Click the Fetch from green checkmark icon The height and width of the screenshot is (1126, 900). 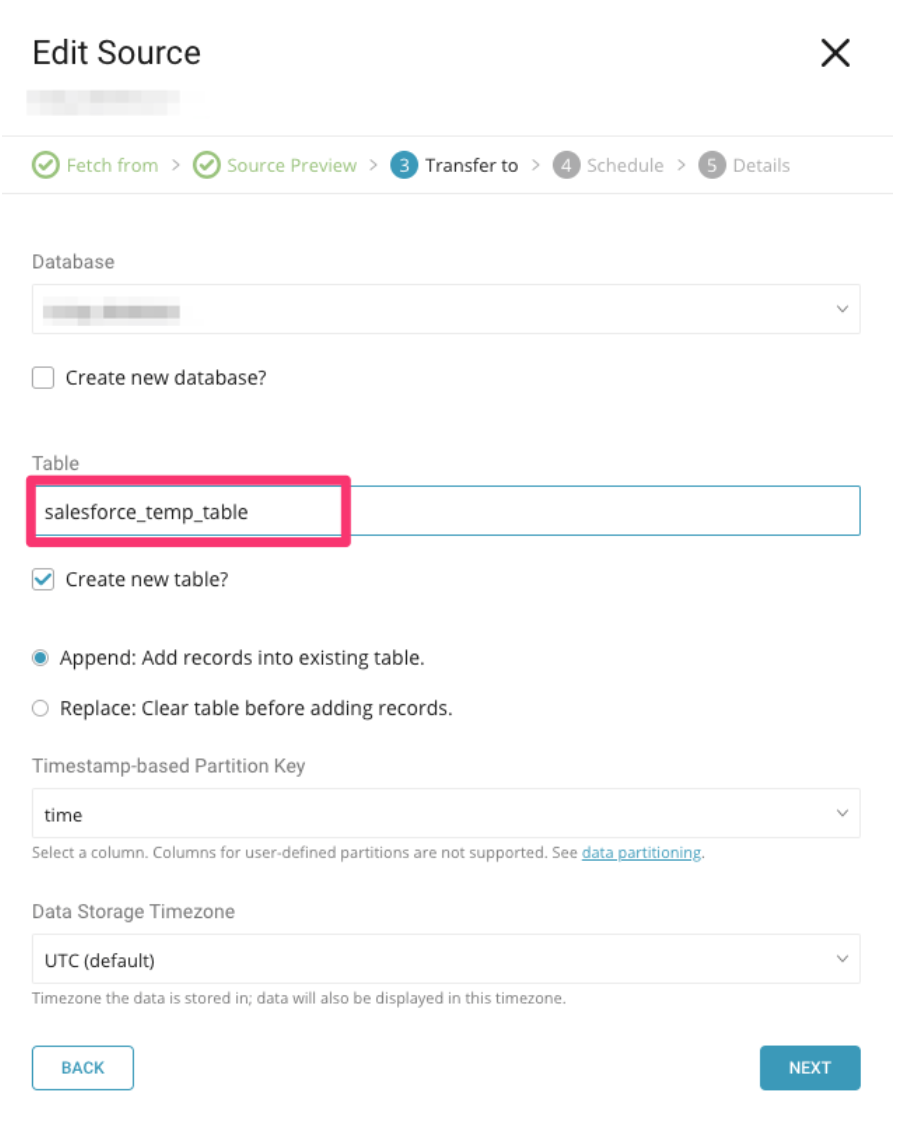(45, 165)
